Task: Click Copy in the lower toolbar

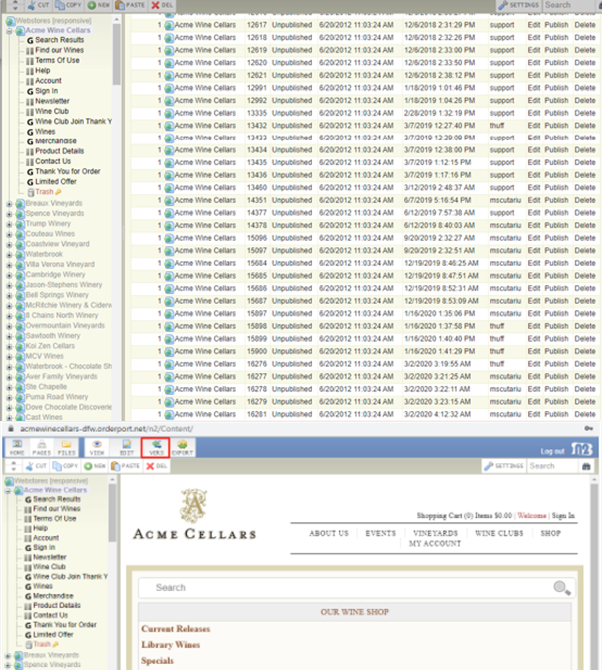Action: (x=65, y=466)
